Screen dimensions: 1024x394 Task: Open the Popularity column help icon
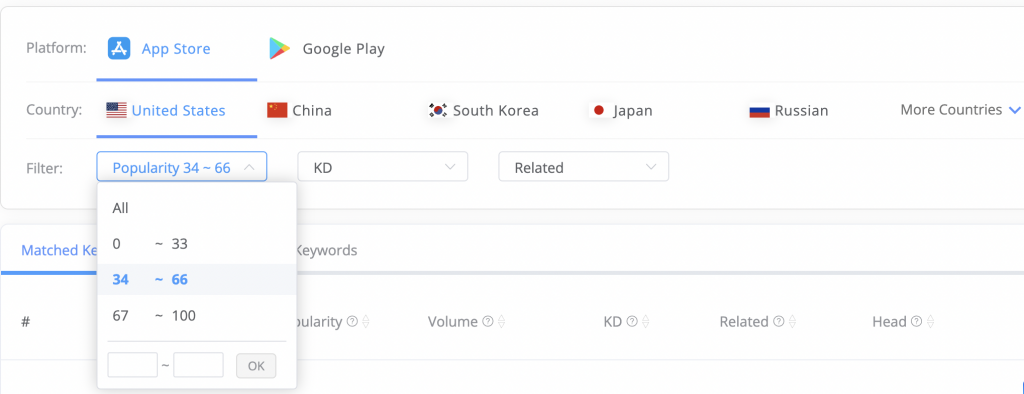(x=353, y=321)
